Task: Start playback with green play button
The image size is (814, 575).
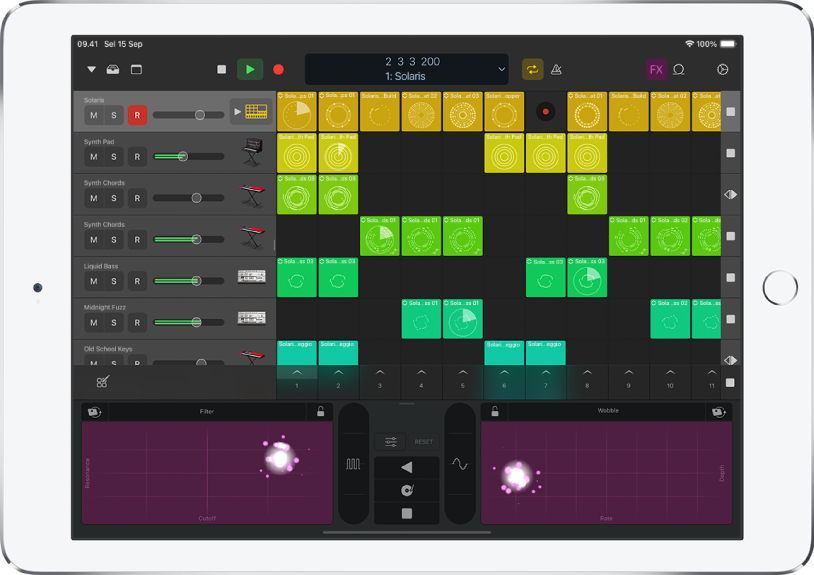Action: pyautogui.click(x=250, y=69)
